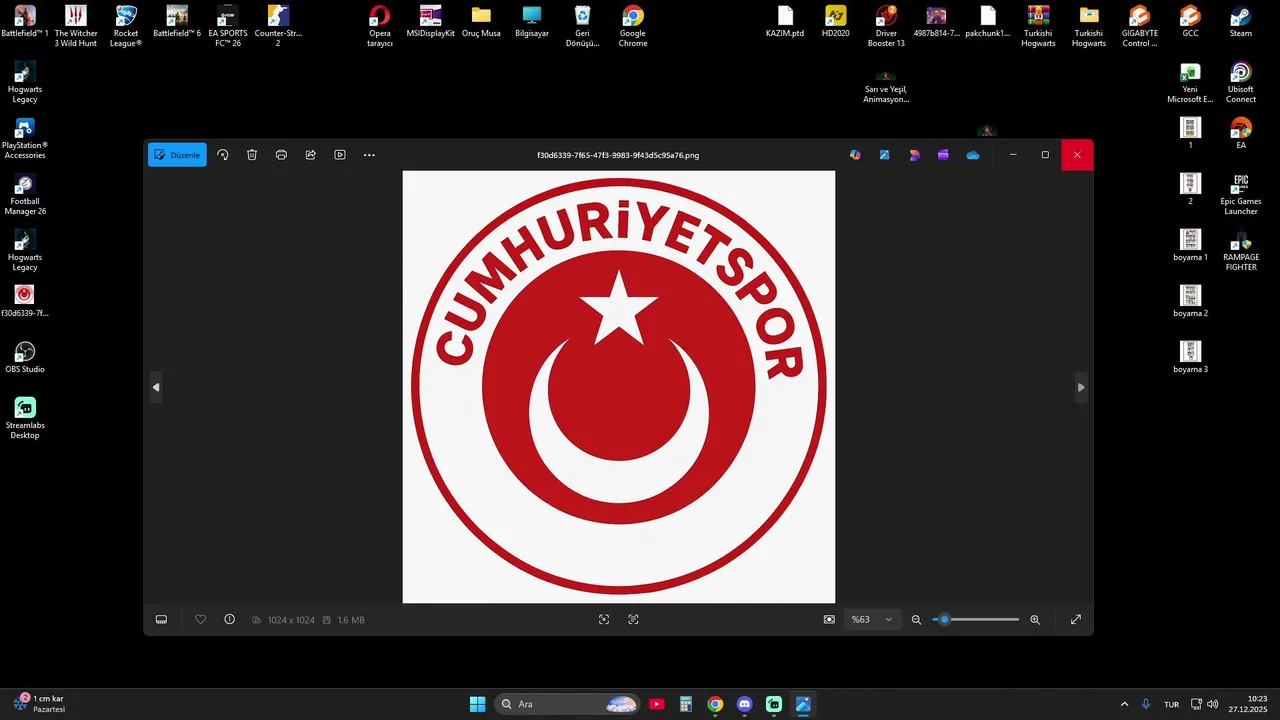Select the Rocket League desktop icon
This screenshot has height=720, width=1280.
(126, 26)
